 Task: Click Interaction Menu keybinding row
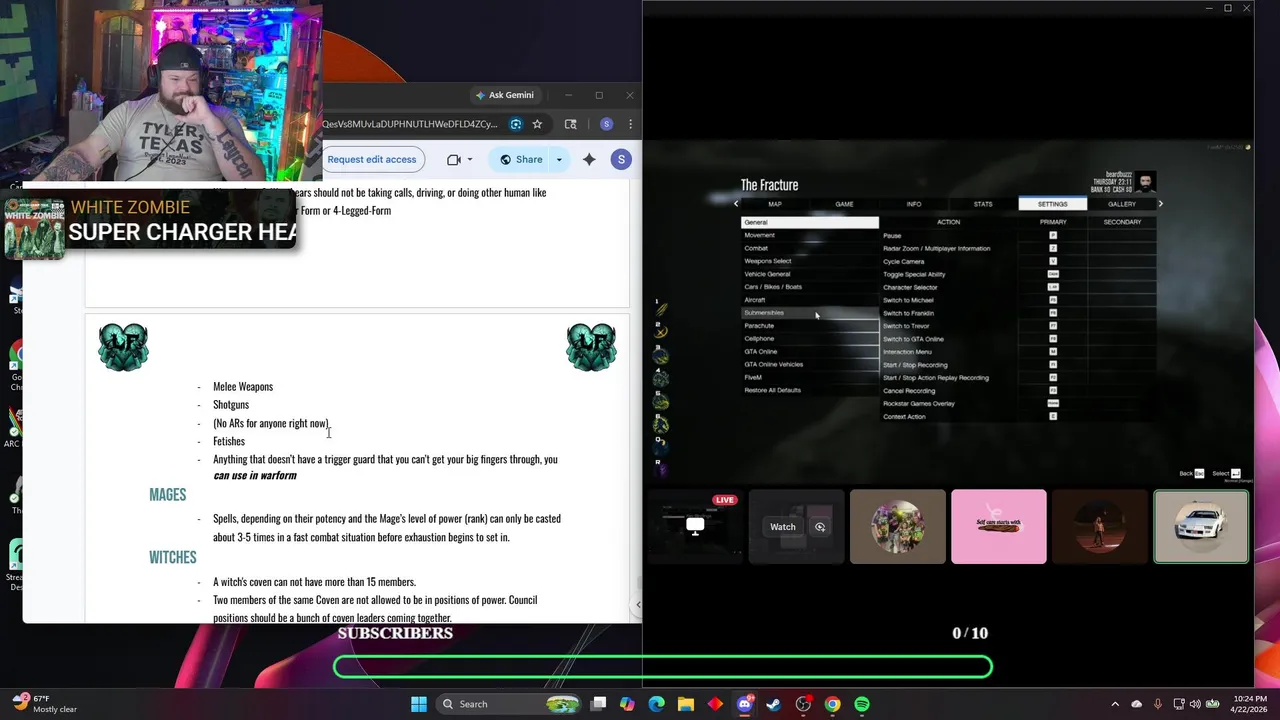pyautogui.click(x=1018, y=352)
